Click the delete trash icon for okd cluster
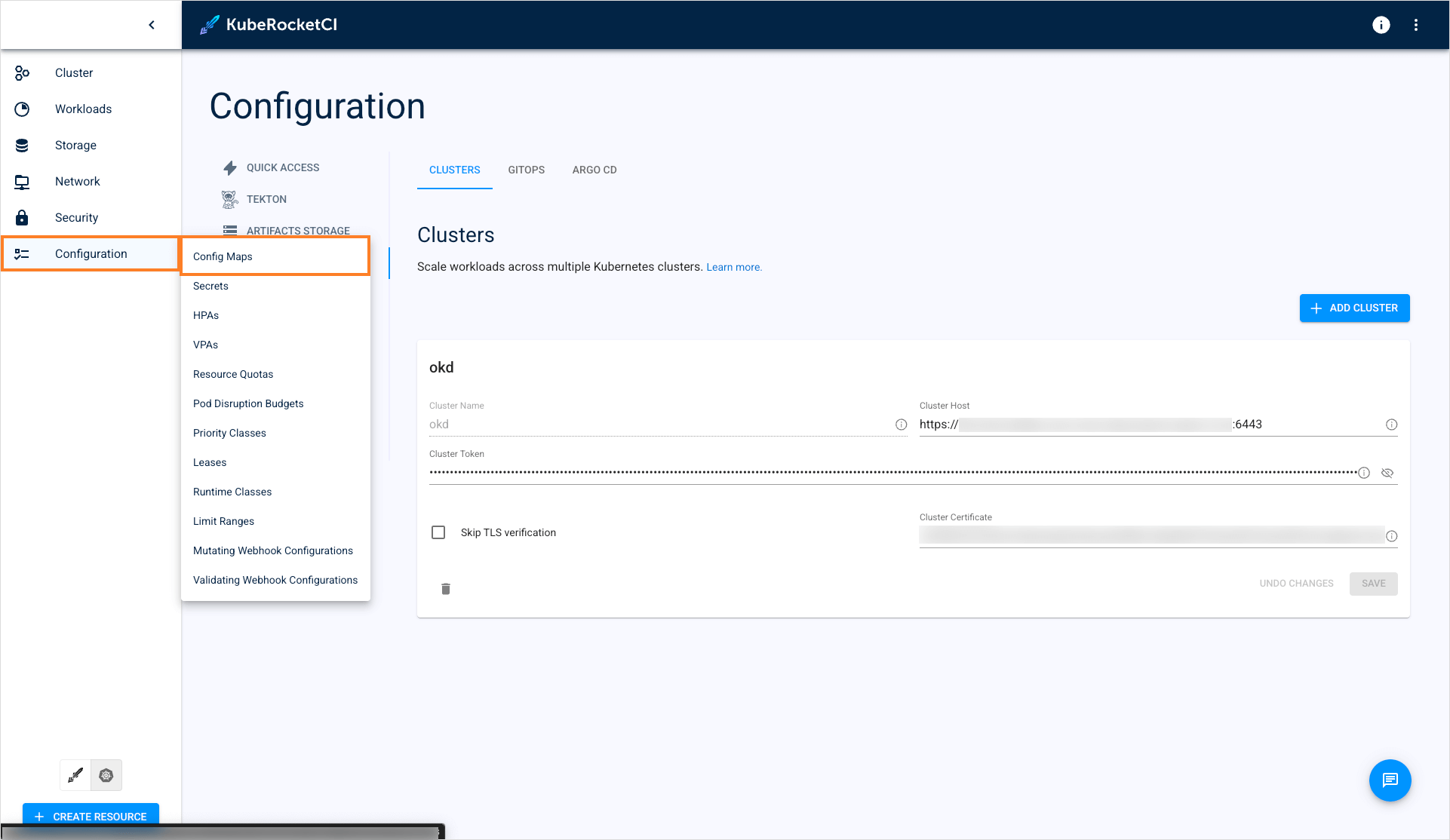 coord(445,589)
